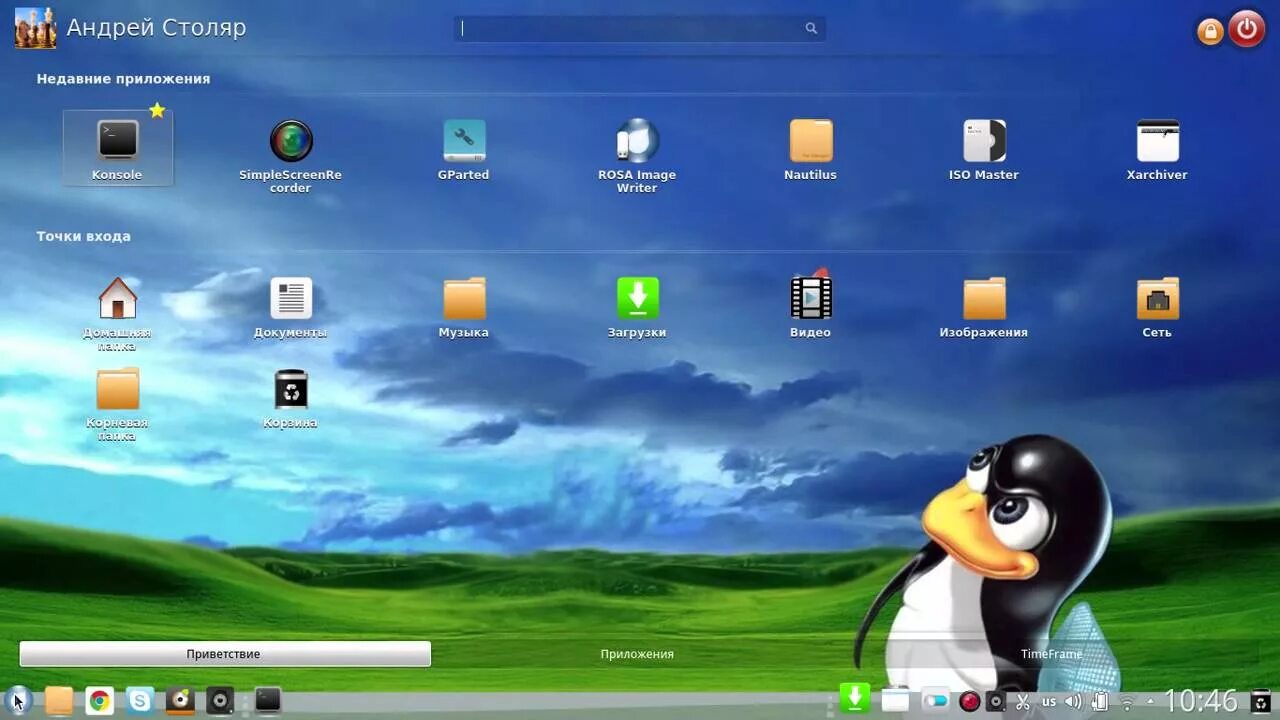Open SimpleScreenRecorder app icon
Image resolution: width=1280 pixels, height=720 pixels.
tap(291, 141)
